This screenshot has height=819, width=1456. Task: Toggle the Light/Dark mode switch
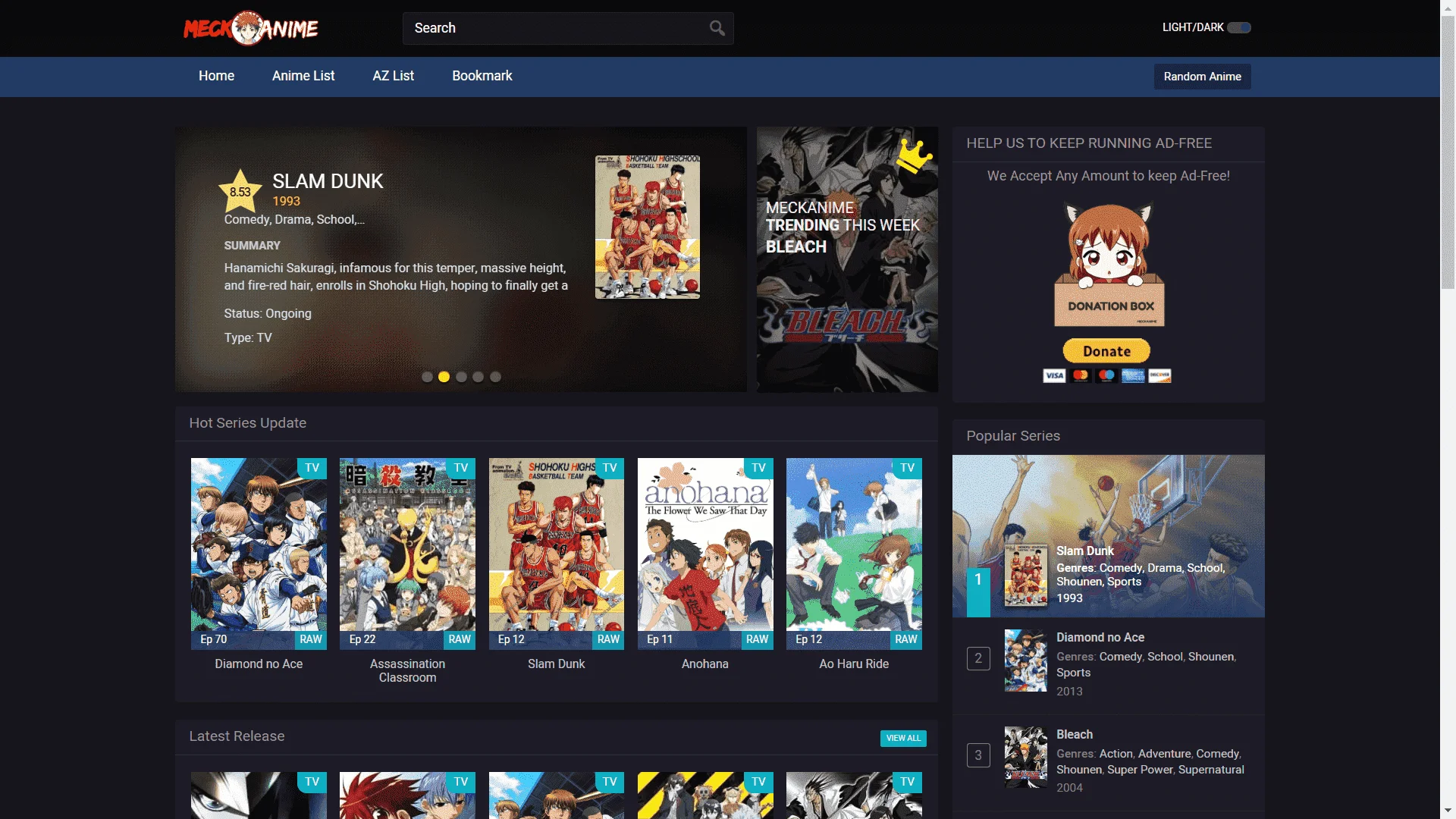tap(1239, 27)
